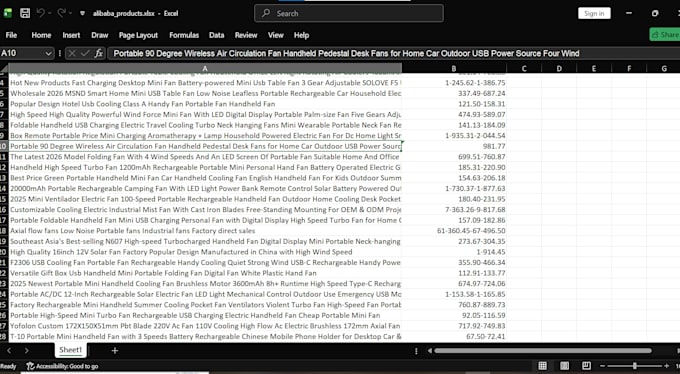This screenshot has width=680, height=374.
Task: Click the Excel app icon in title bar
Action: click(7, 13)
